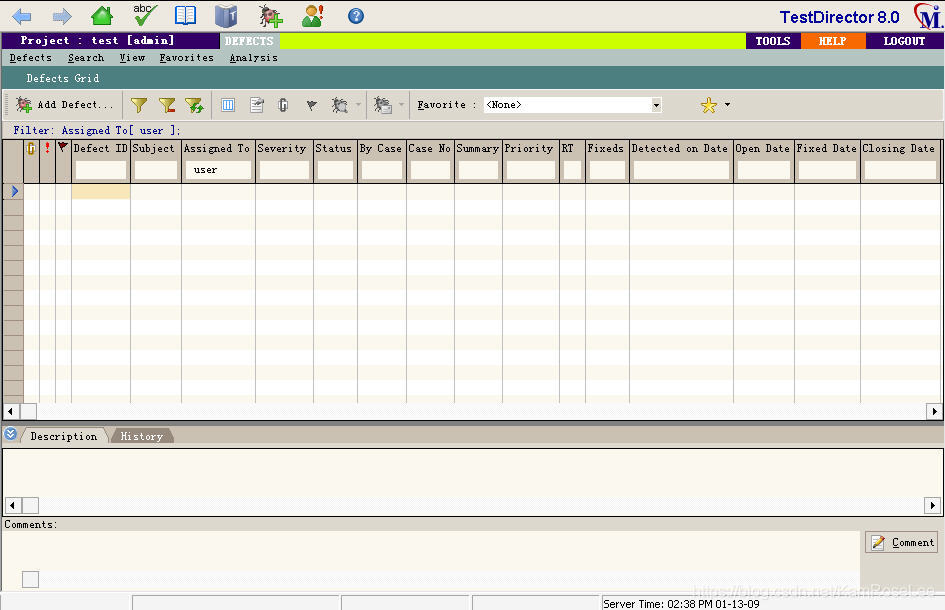The image size is (945, 610).
Task: Open the Search menu
Action: coord(86,58)
